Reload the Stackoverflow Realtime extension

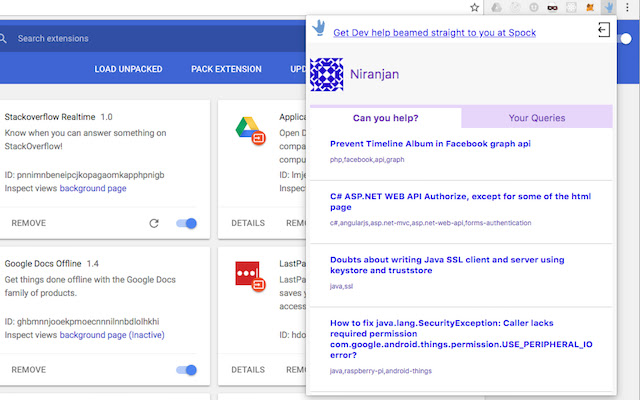[x=154, y=223]
